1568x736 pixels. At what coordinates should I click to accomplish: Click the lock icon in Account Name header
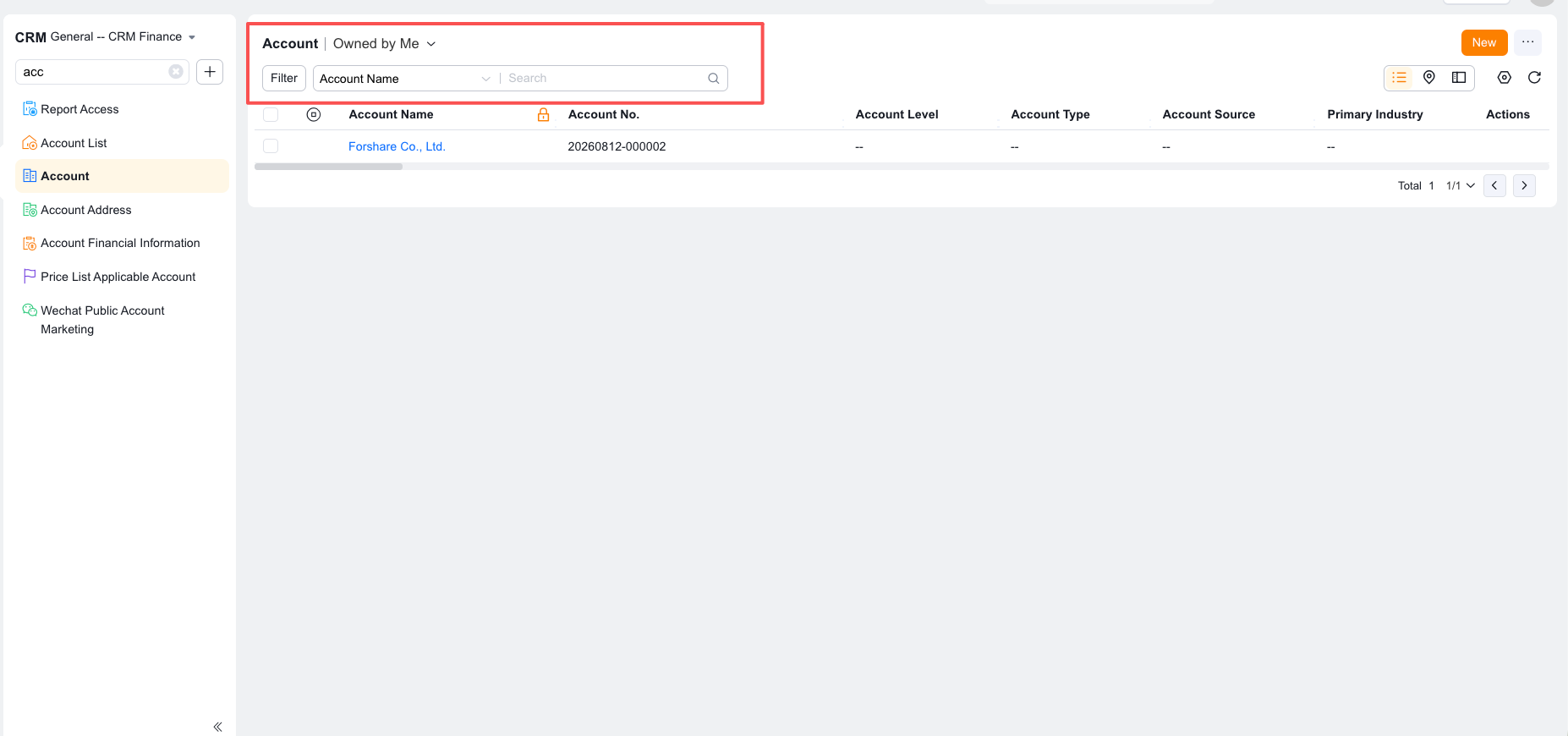coord(544,115)
